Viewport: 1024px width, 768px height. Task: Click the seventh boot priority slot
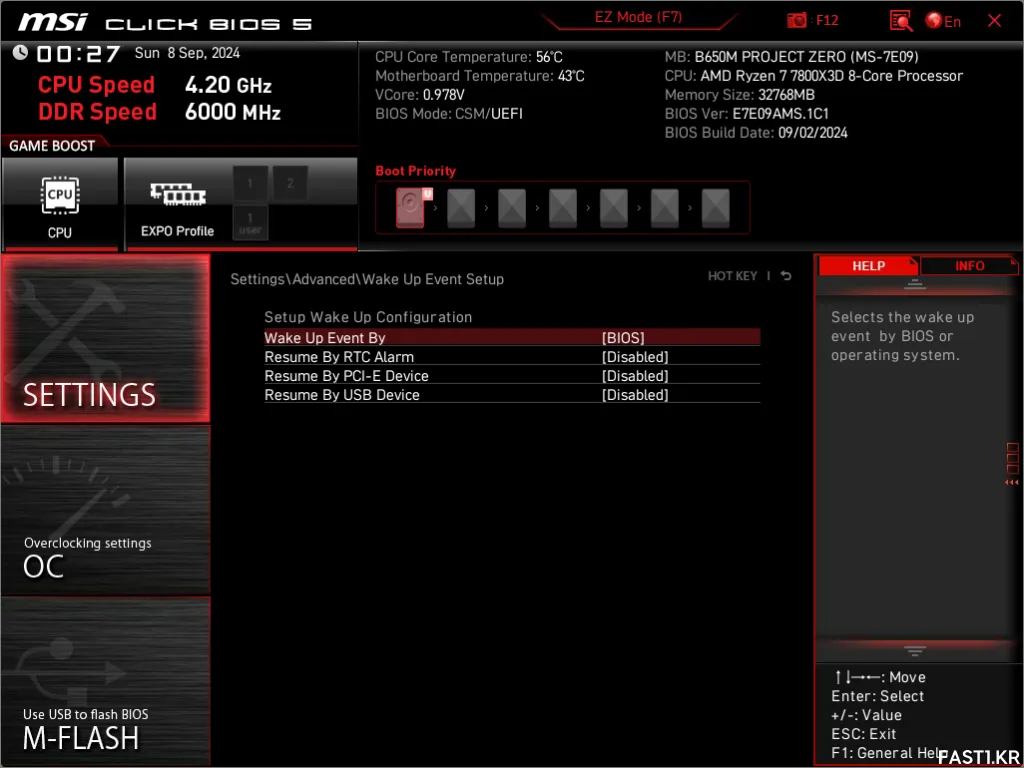click(716, 208)
